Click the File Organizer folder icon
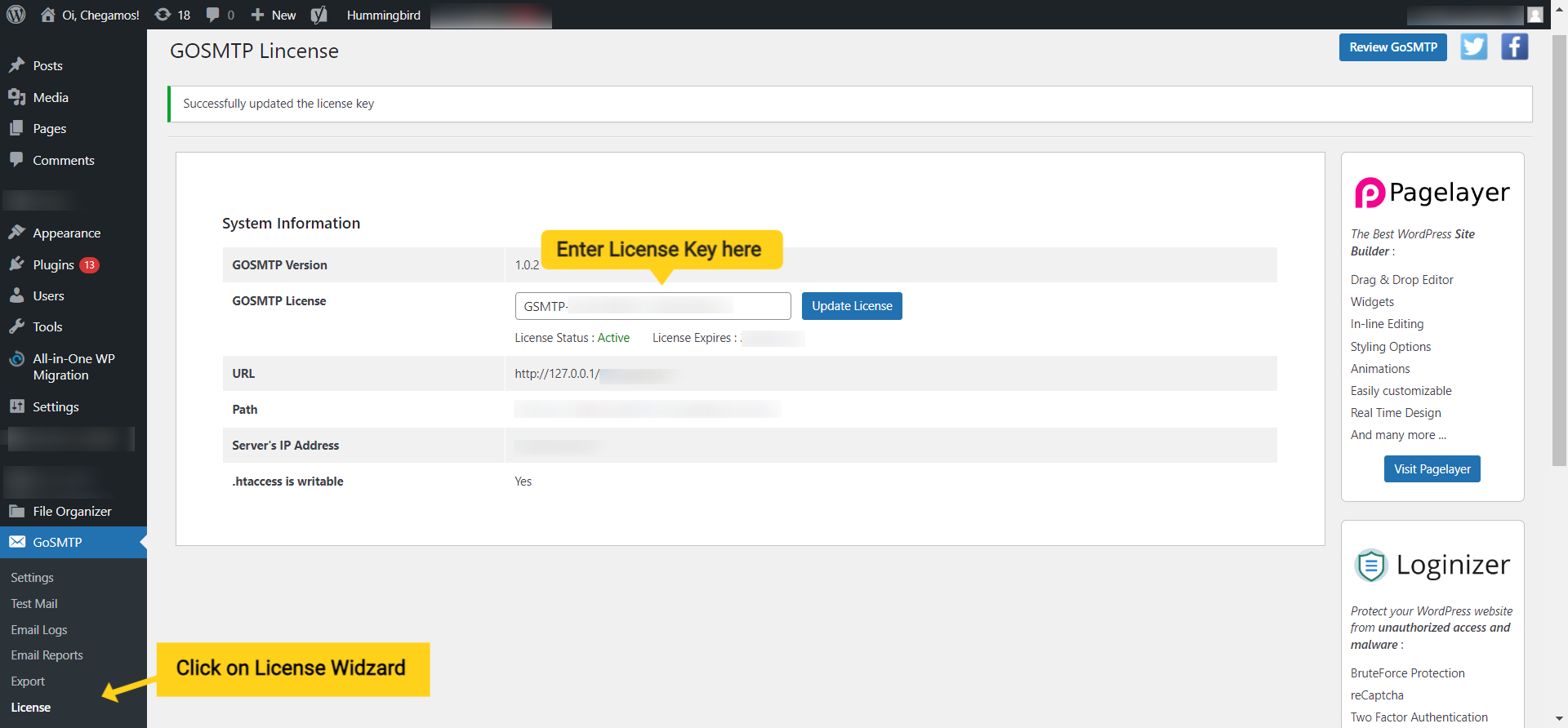Viewport: 1568px width, 728px height. click(x=16, y=511)
